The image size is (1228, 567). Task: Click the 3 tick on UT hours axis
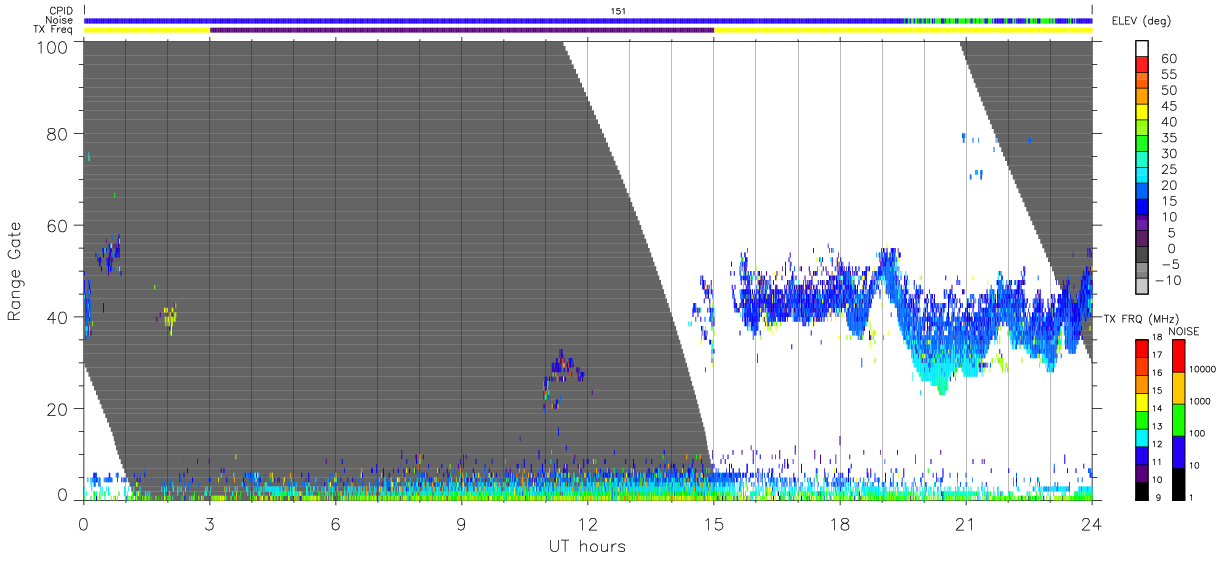(209, 523)
